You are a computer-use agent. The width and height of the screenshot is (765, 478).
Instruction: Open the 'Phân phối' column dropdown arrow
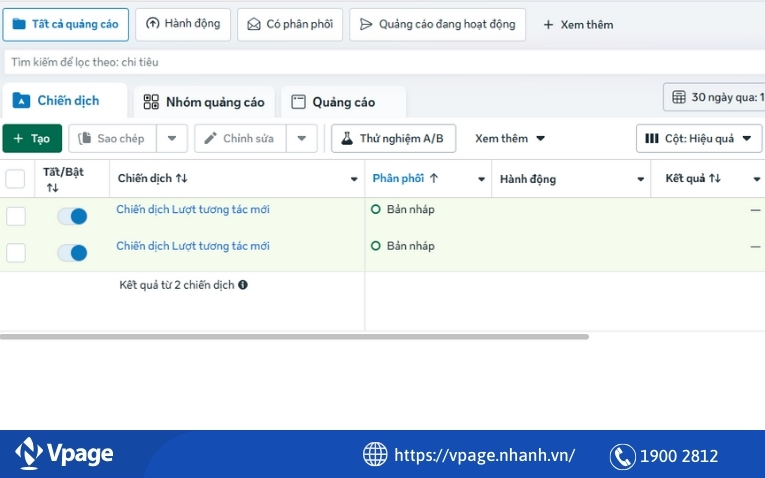click(x=481, y=179)
